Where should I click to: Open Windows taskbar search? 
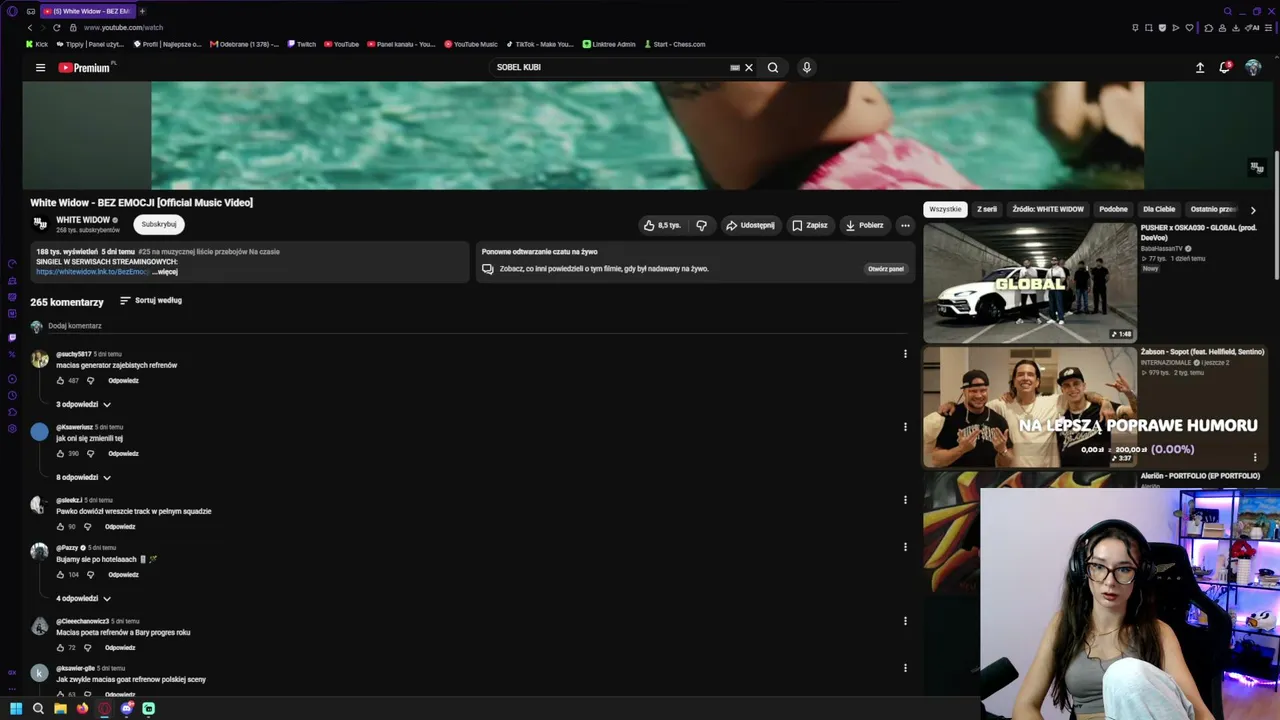(x=38, y=709)
